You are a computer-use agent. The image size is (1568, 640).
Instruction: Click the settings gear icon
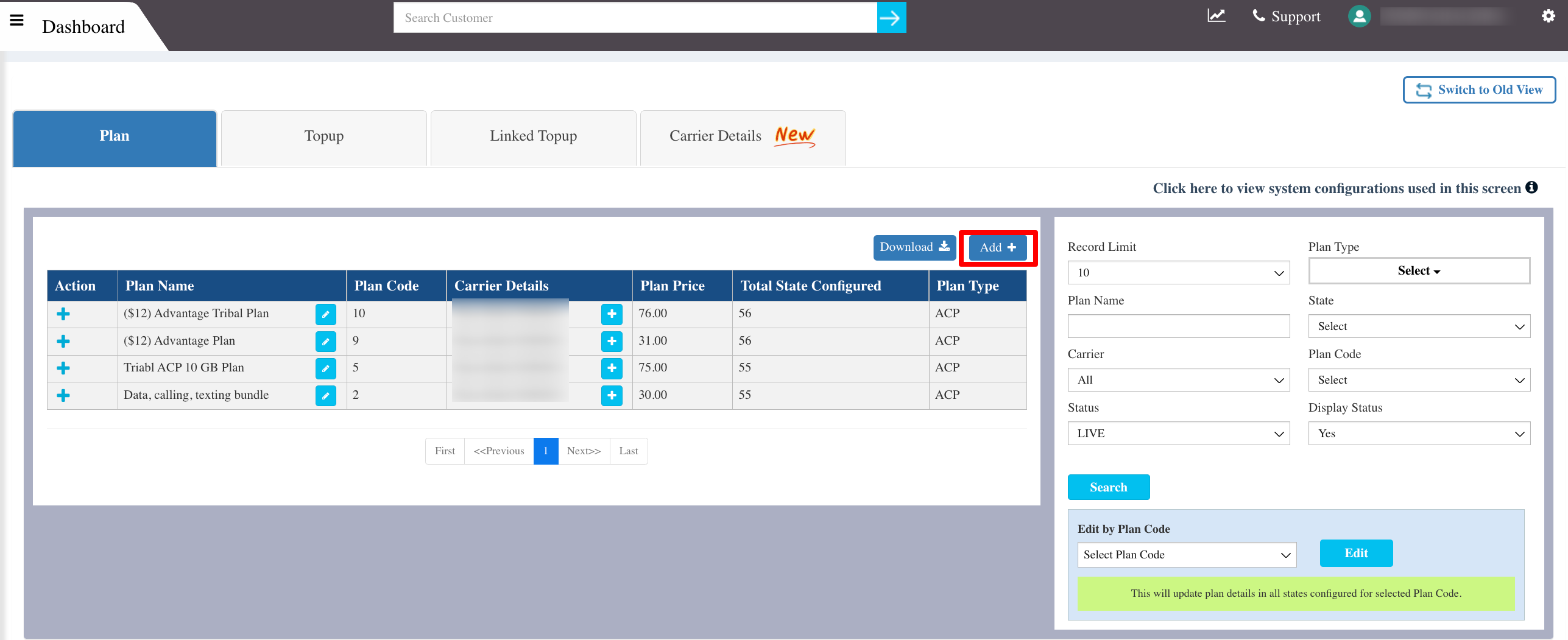[1548, 15]
